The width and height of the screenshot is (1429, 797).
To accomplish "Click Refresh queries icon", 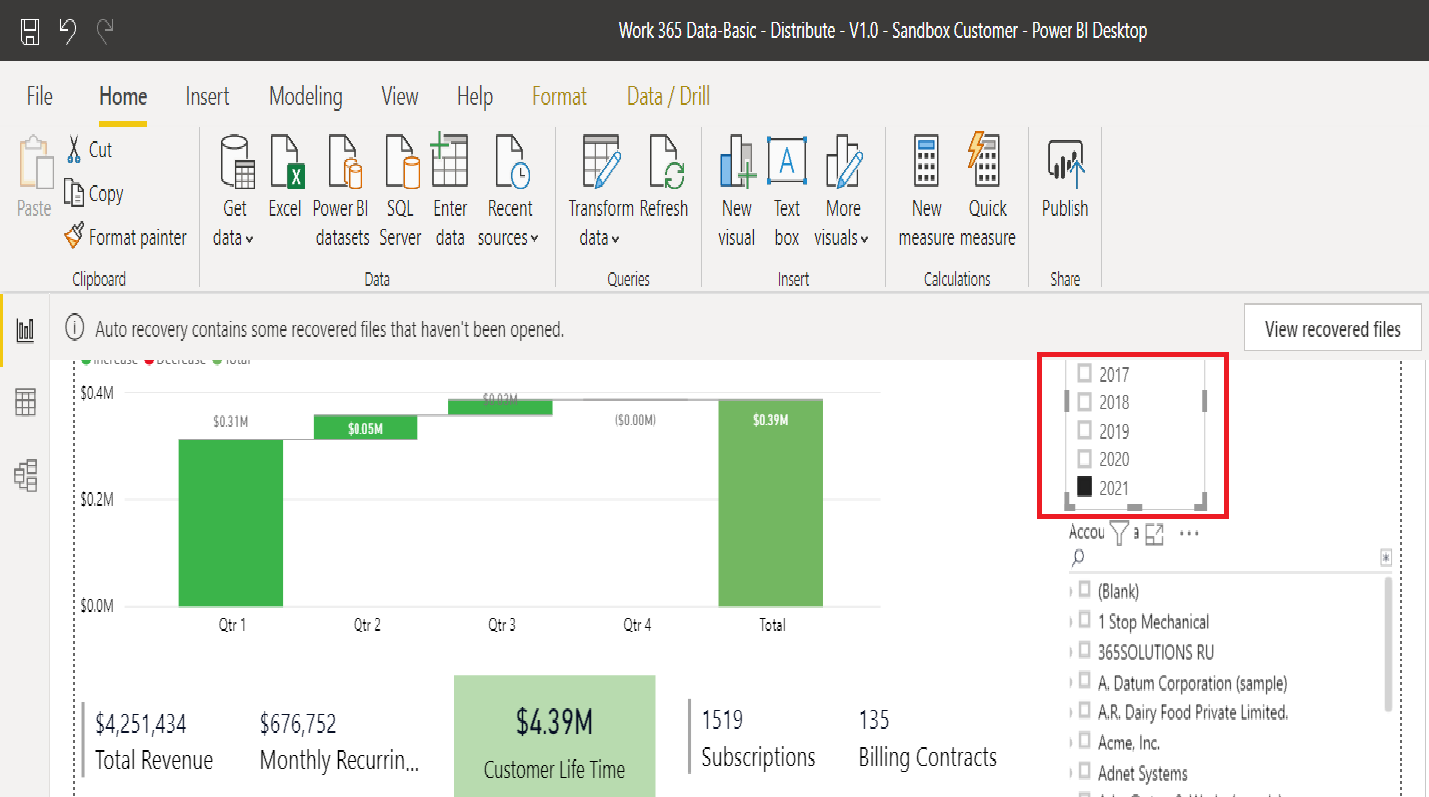I will click(x=665, y=162).
